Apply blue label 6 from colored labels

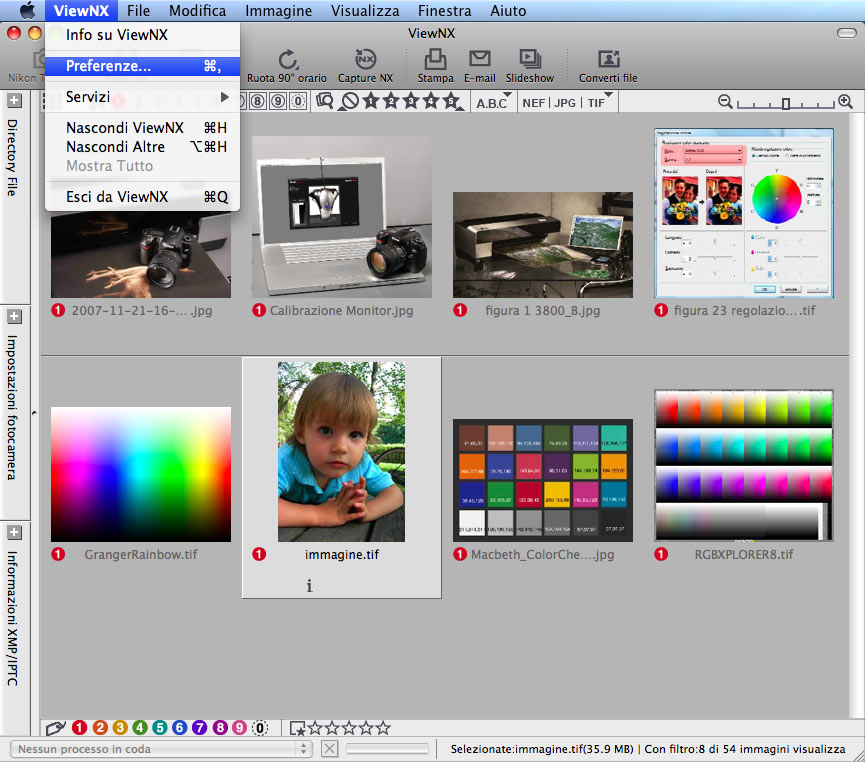(180, 728)
